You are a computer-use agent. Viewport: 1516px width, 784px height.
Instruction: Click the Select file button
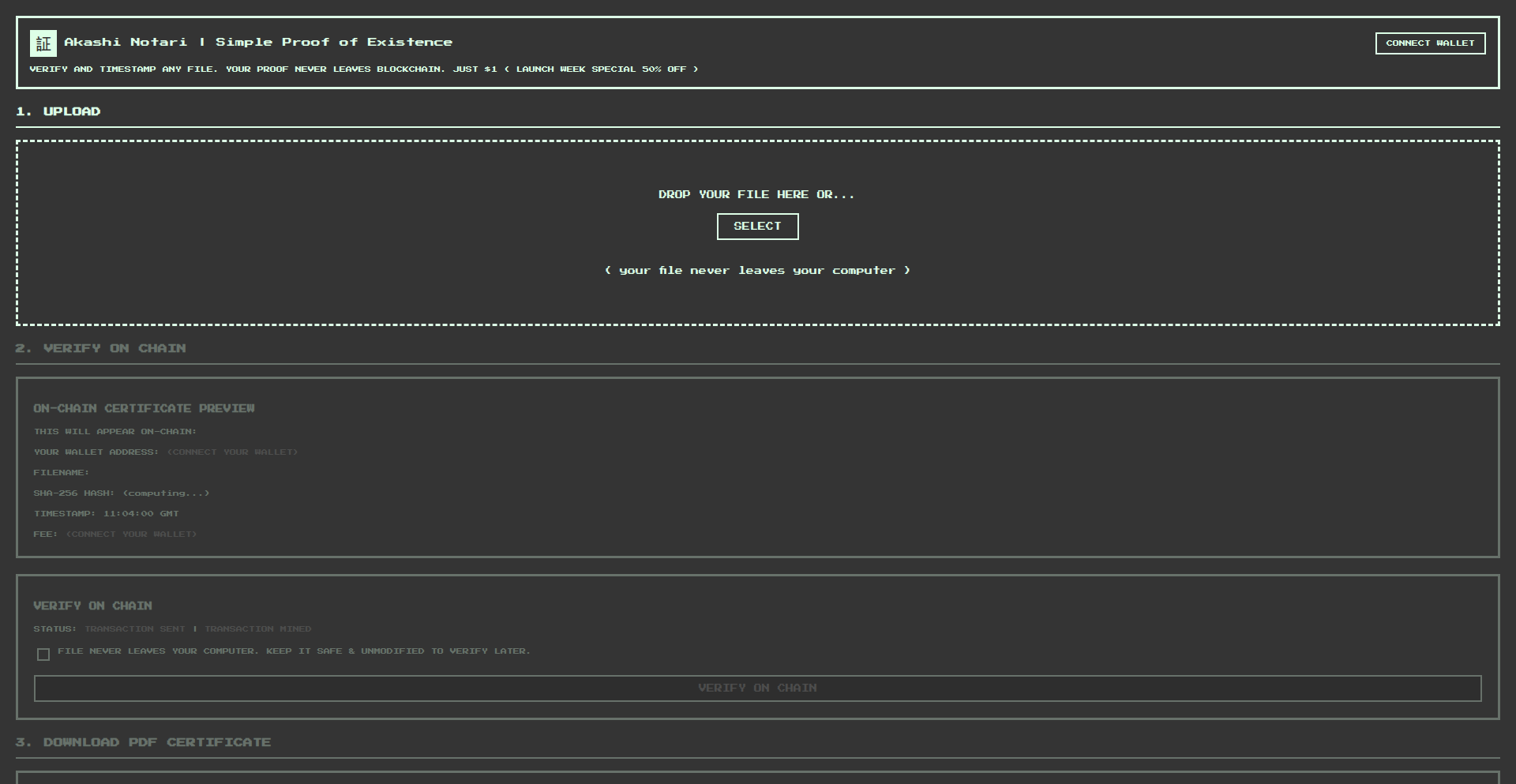tap(757, 227)
